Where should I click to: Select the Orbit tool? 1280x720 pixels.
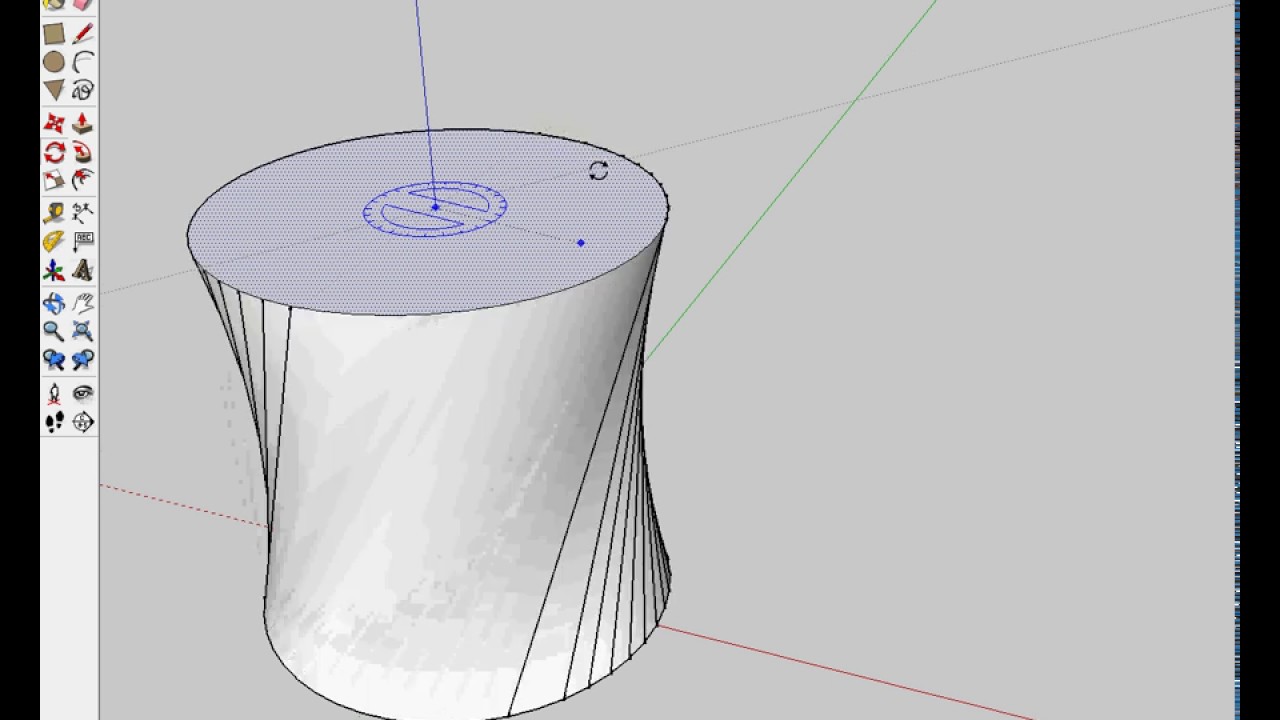(54, 303)
